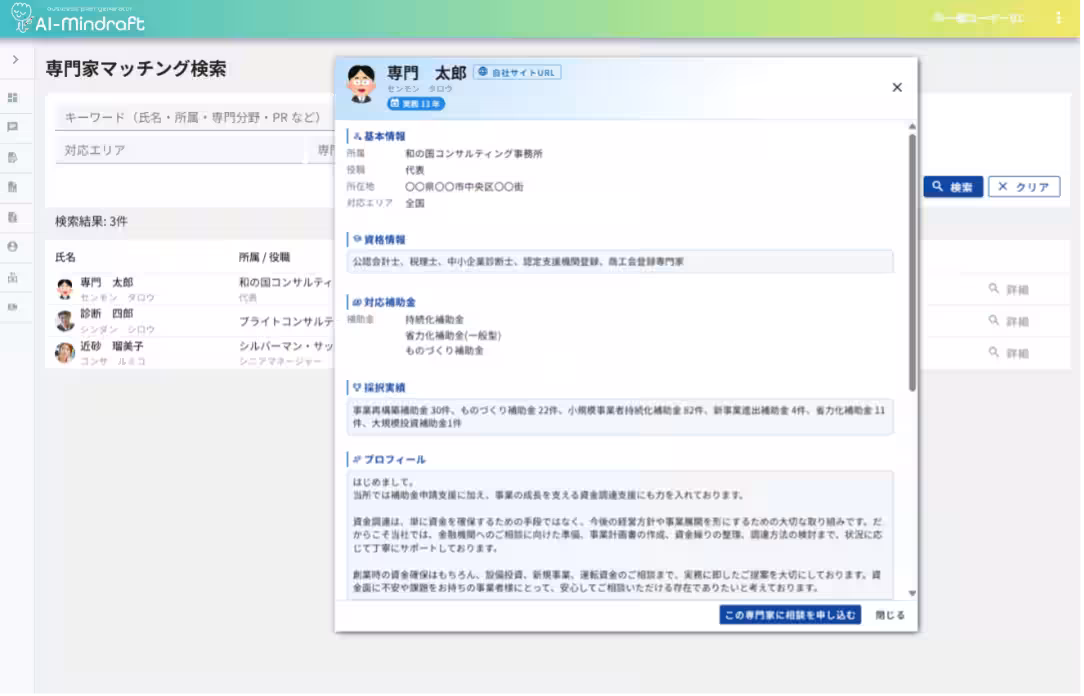Image resolution: width=1084 pixels, height=696 pixels.
Task: Click the 資格情報 section icon
Action: [358, 241]
